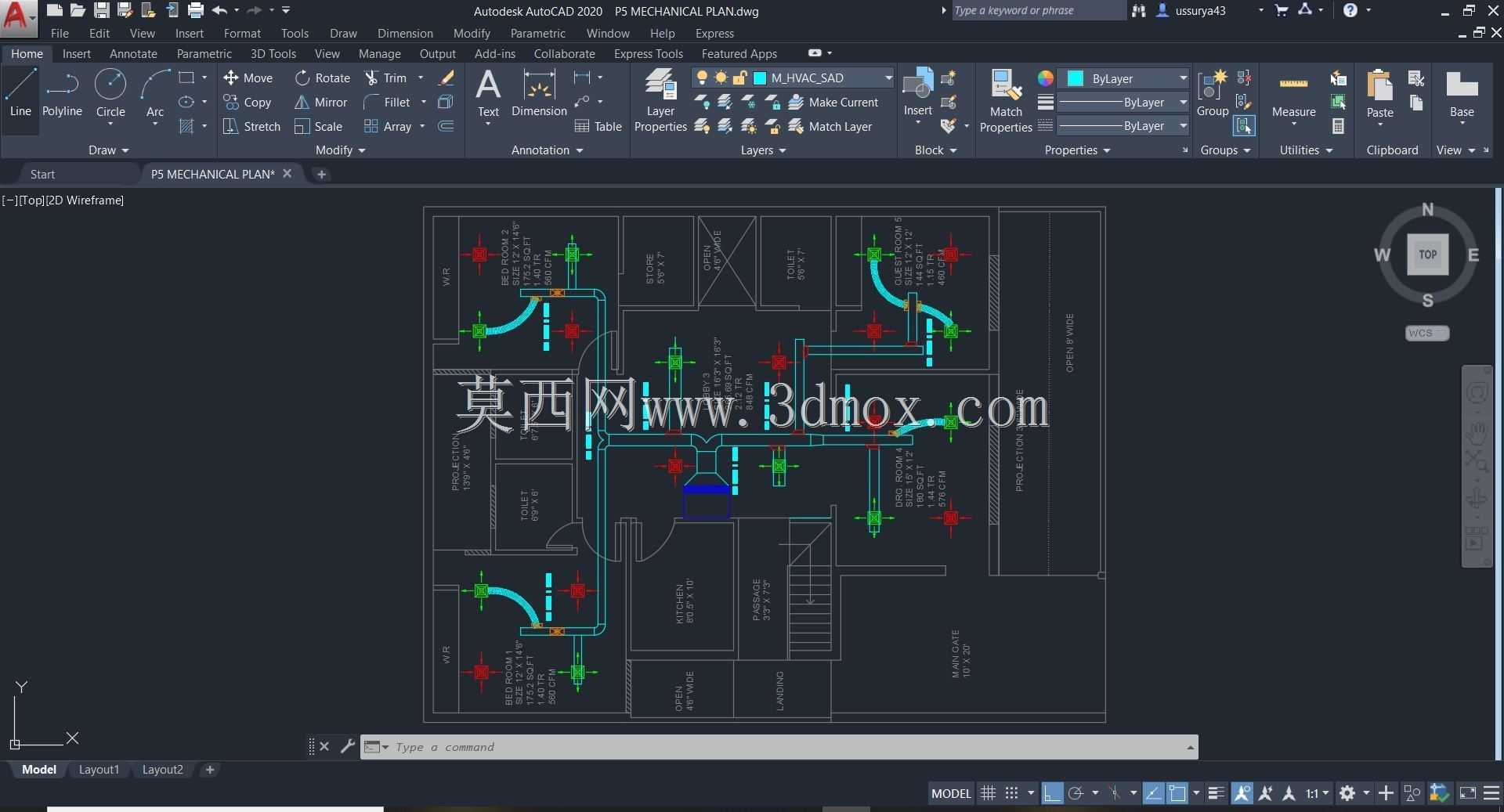Click the Stretch tool
This screenshot has height=812, width=1504.
click(x=251, y=126)
